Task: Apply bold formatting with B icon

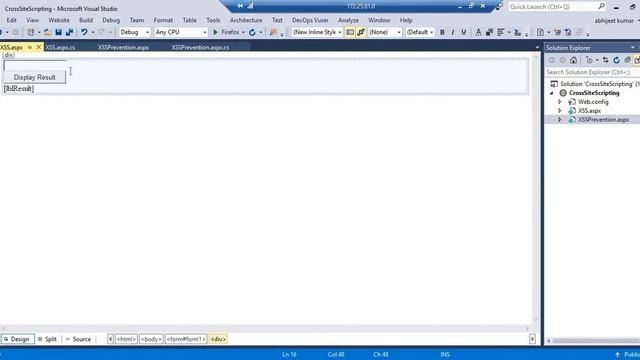Action: [442, 32]
